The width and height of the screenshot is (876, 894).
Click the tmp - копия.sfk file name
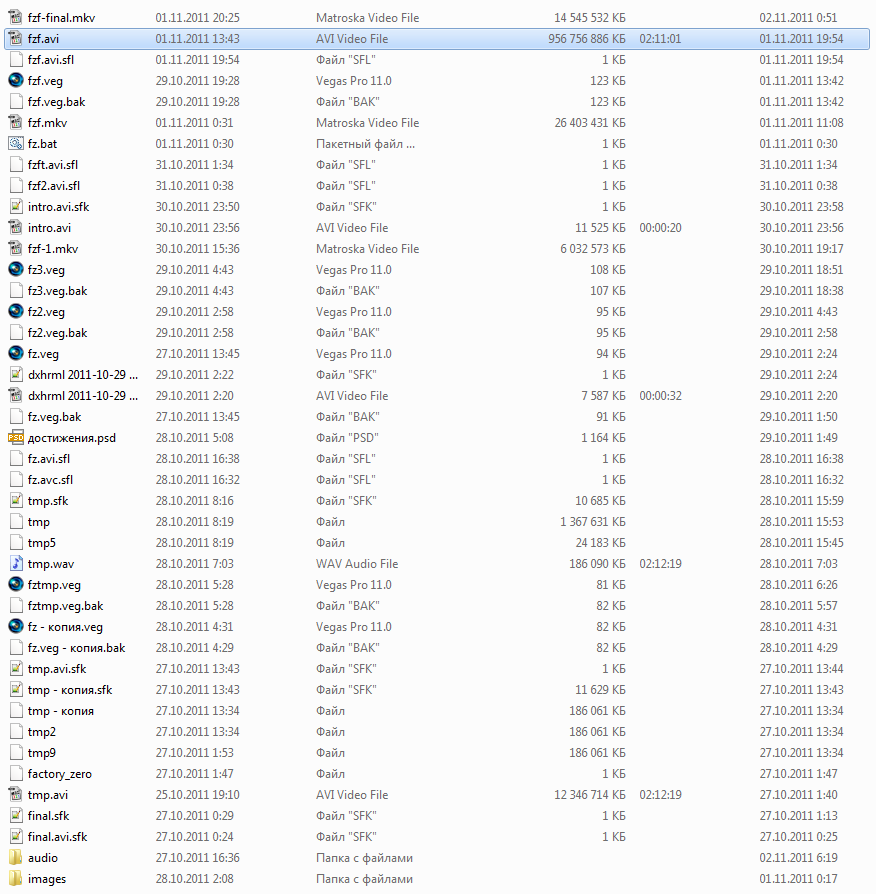click(70, 690)
